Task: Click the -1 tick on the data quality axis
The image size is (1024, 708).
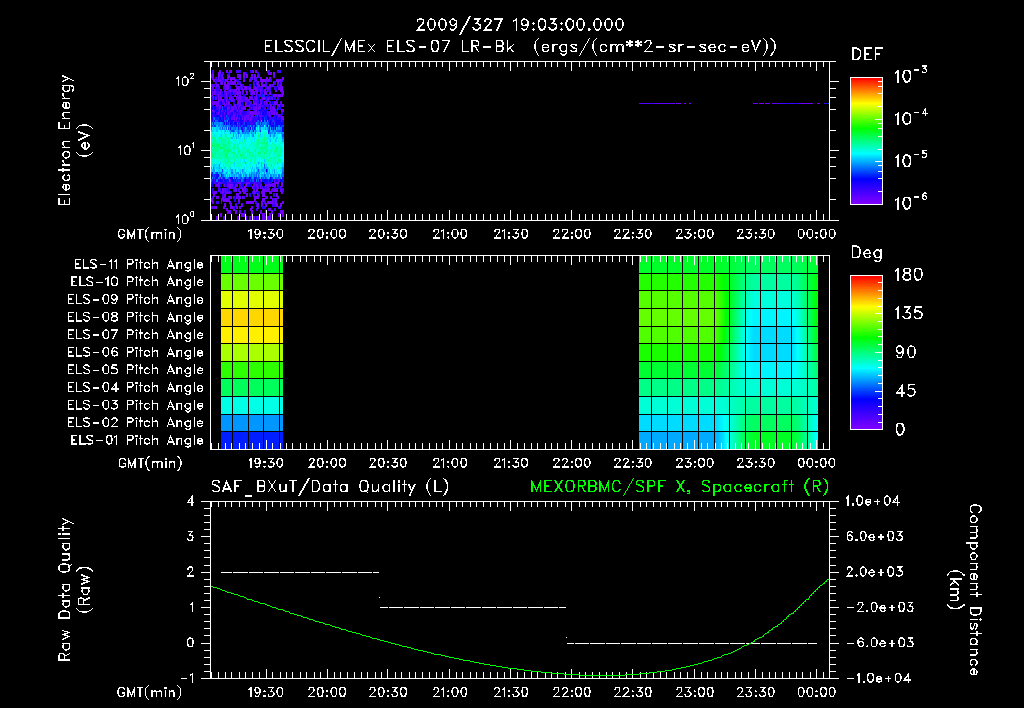Action: [187, 678]
